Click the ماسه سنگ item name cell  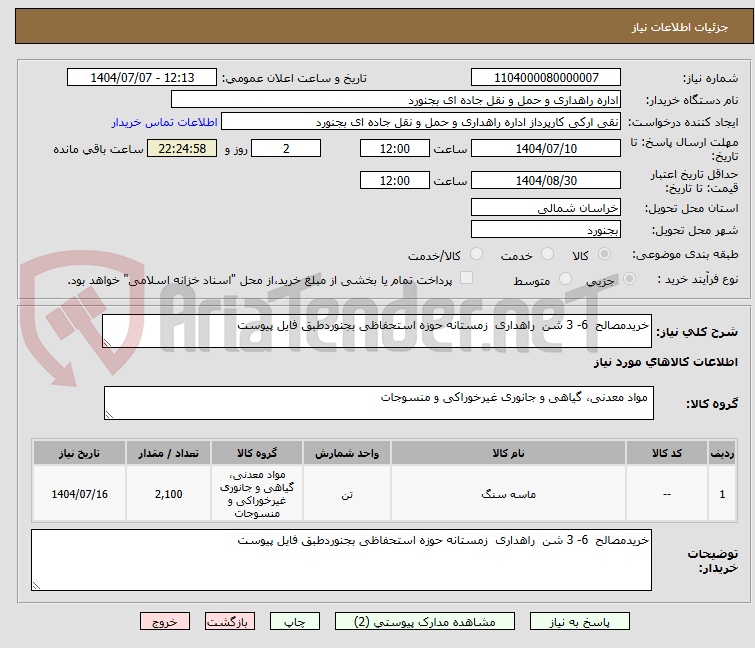[x=508, y=494]
